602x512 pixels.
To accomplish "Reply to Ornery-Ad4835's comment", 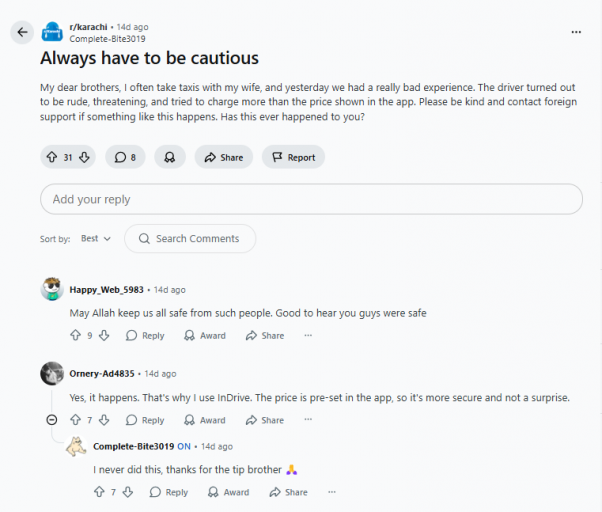I will click(145, 420).
